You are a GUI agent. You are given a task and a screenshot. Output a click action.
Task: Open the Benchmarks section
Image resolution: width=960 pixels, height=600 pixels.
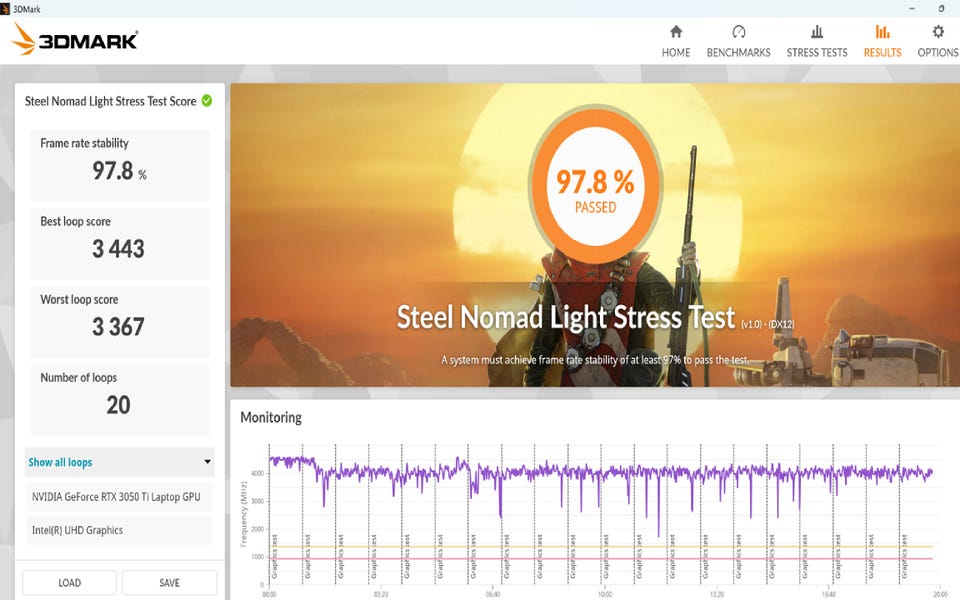click(738, 41)
